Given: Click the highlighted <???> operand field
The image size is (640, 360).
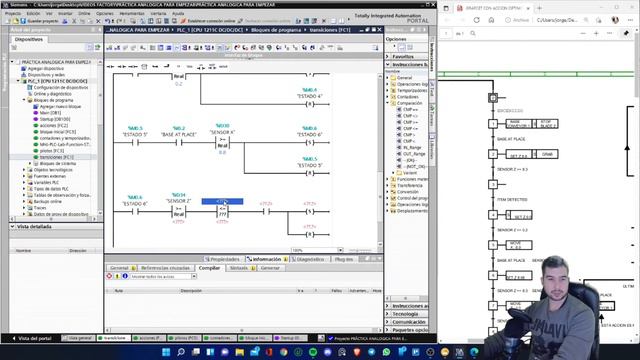Looking at the screenshot, I should 222,202.
